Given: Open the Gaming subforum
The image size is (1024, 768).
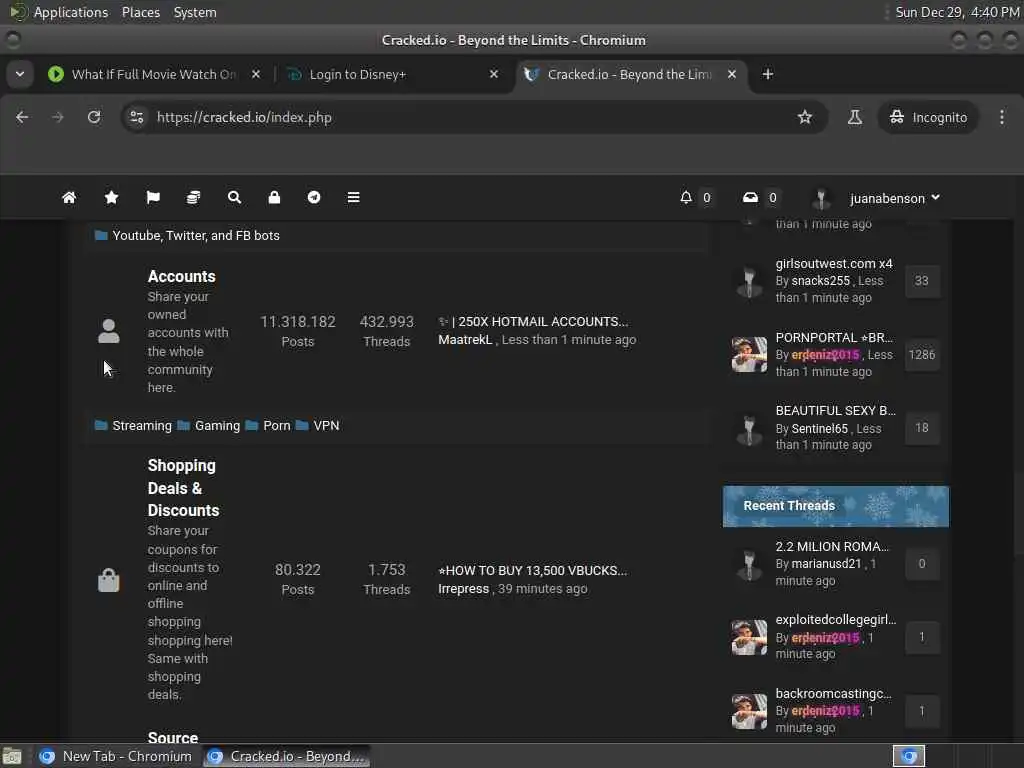Looking at the screenshot, I should point(217,425).
